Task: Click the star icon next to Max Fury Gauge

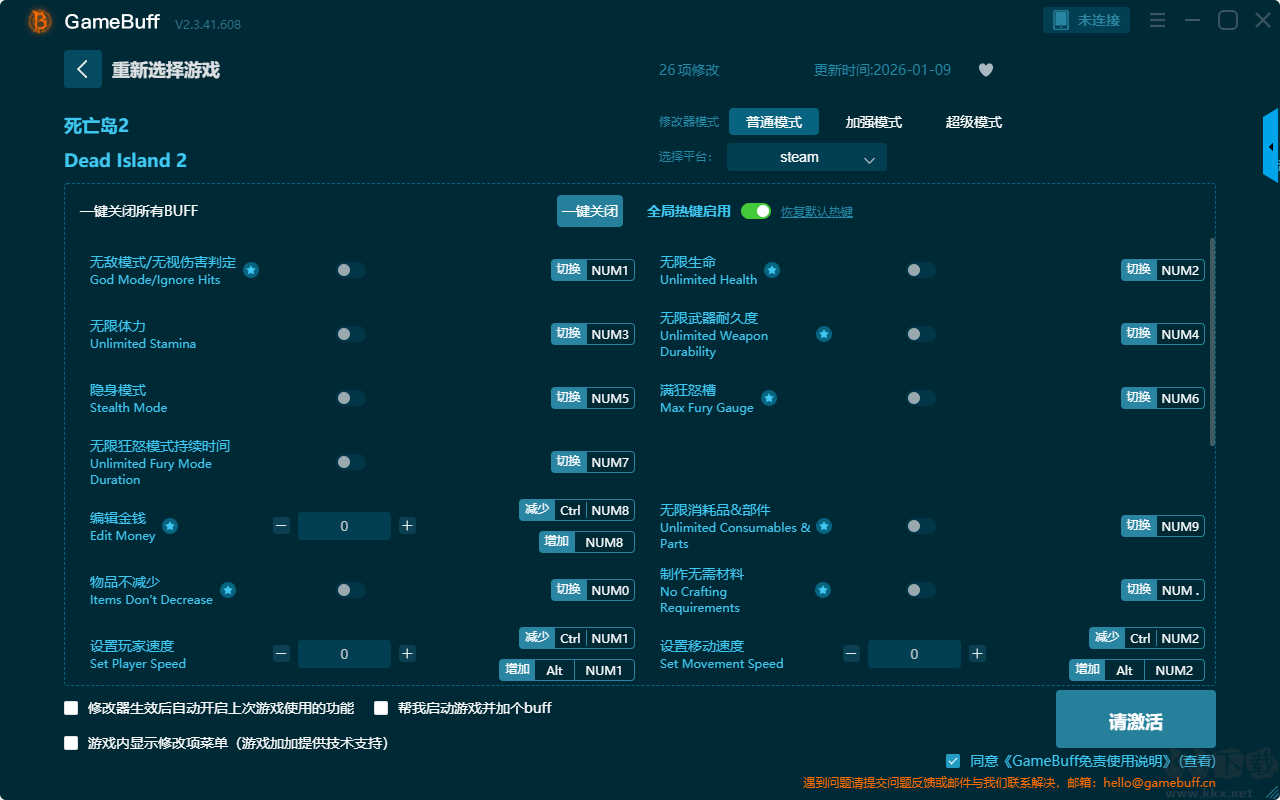Action: (x=769, y=398)
